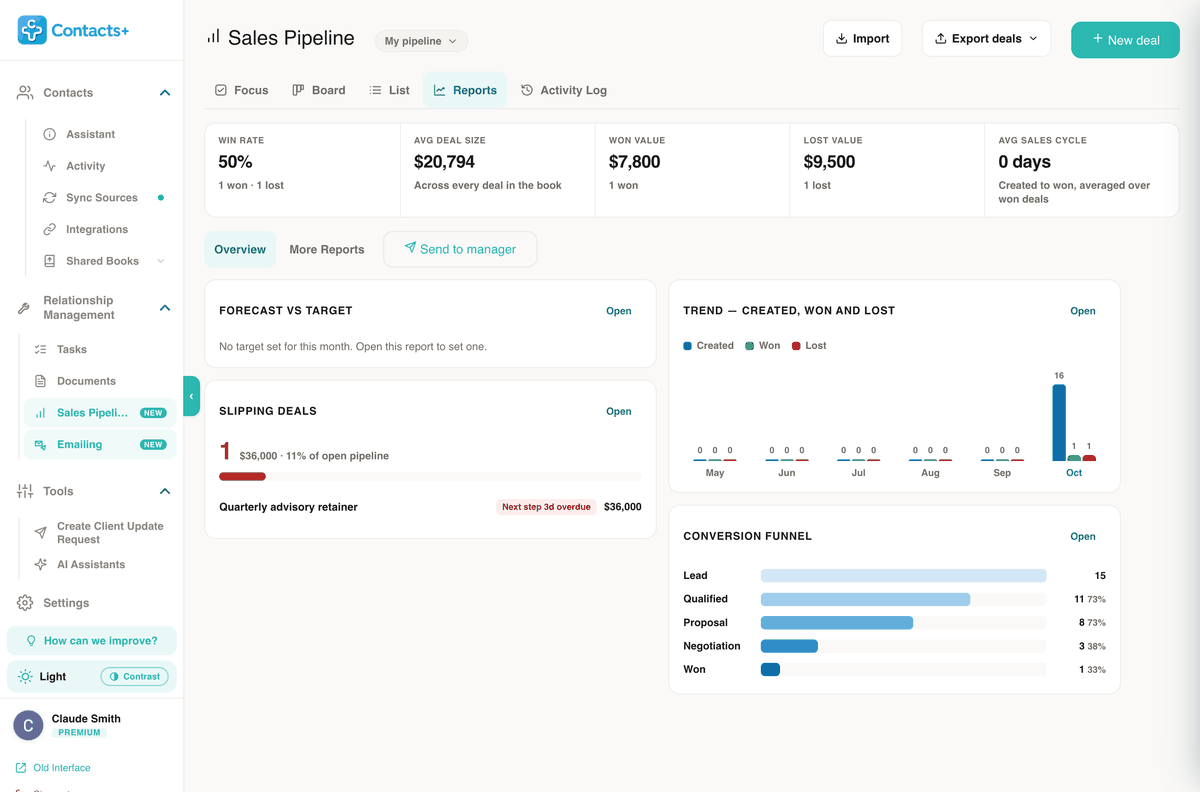
Task: Open the Activity Log tab
Action: tap(564, 90)
